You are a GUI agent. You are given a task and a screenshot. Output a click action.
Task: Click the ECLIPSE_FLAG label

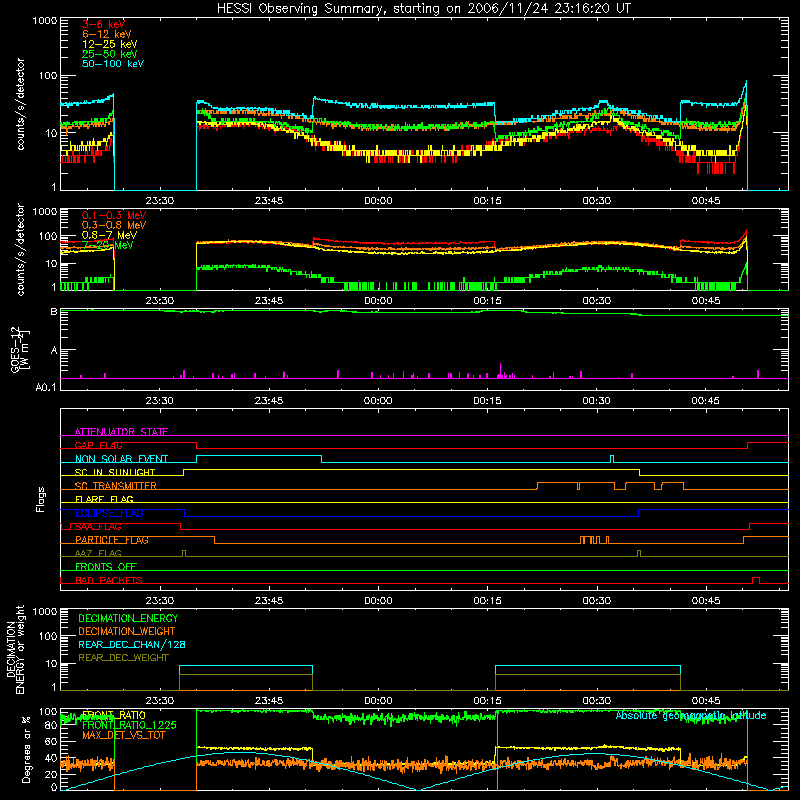[x=109, y=513]
